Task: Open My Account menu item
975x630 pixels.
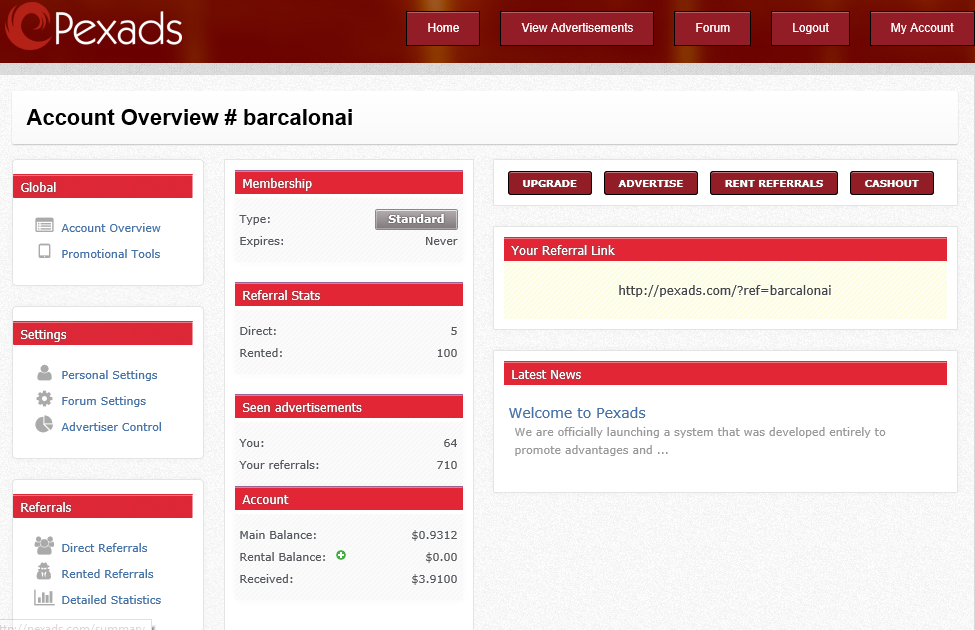Action: [x=922, y=28]
